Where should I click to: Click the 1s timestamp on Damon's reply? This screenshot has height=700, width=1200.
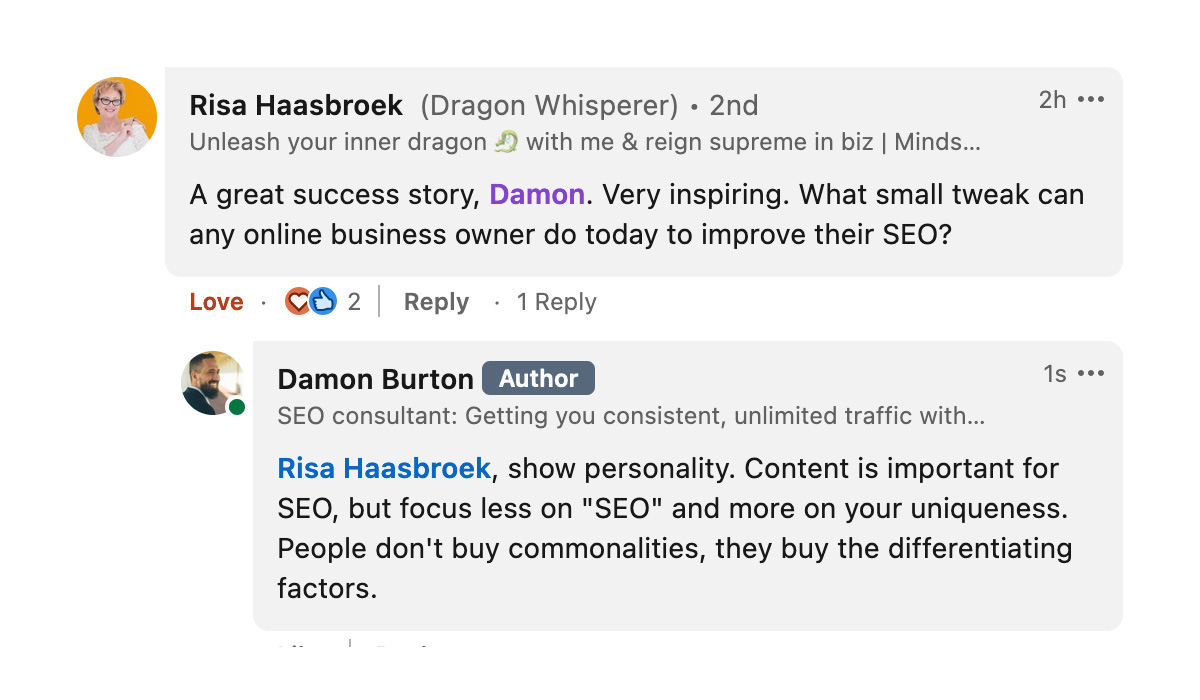(x=1055, y=374)
